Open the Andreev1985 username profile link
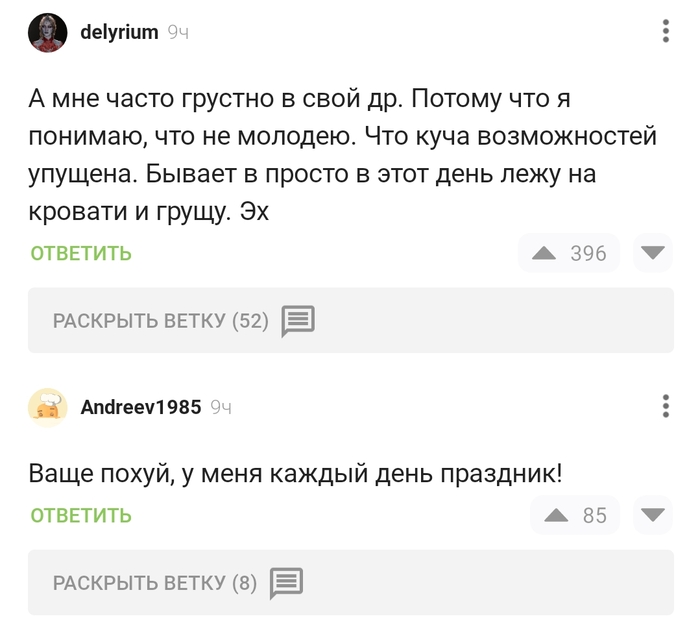Screen dimensions: 700x636 pos(141,407)
